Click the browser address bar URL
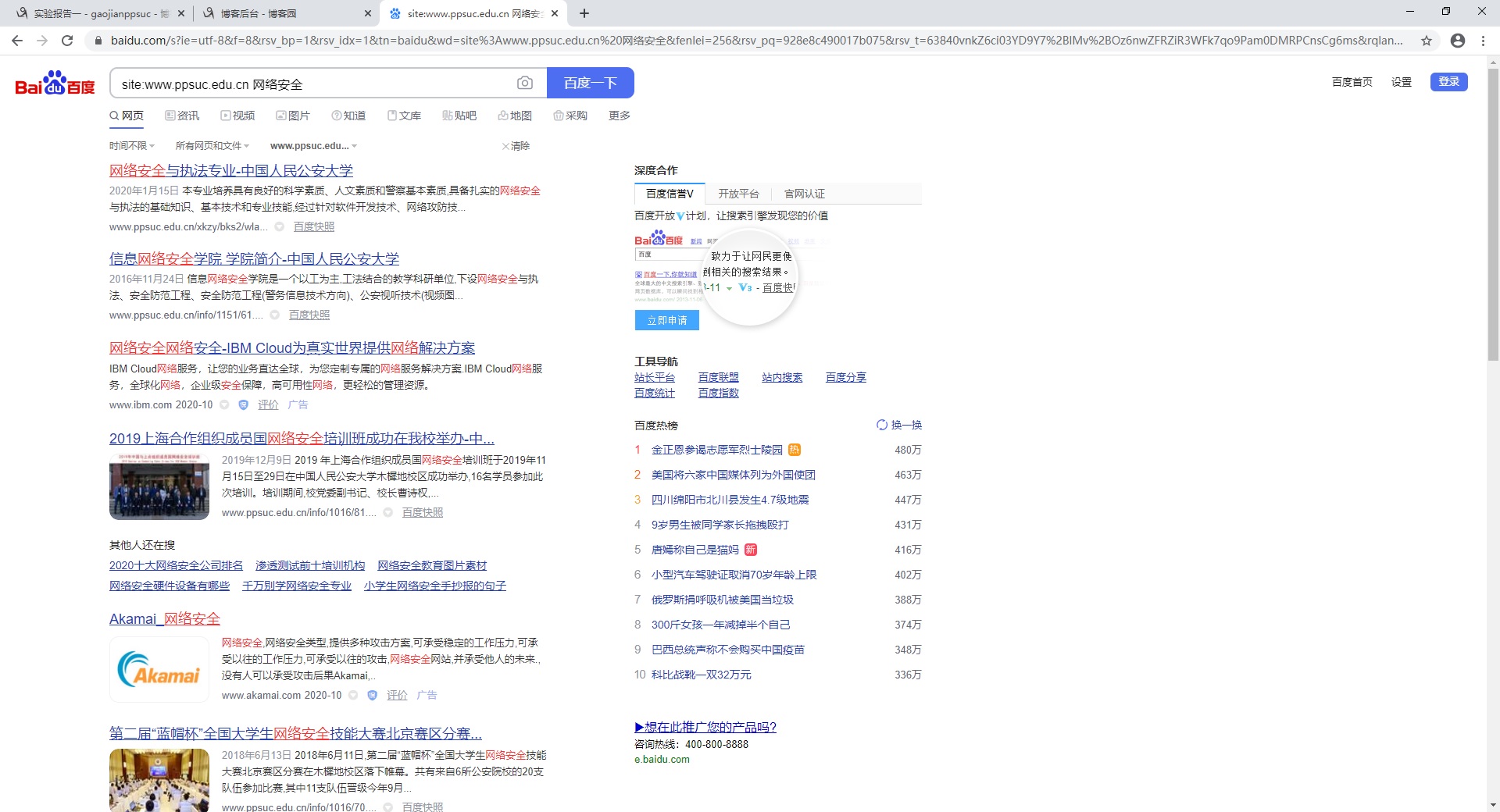Image resolution: width=1500 pixels, height=812 pixels. click(756, 41)
